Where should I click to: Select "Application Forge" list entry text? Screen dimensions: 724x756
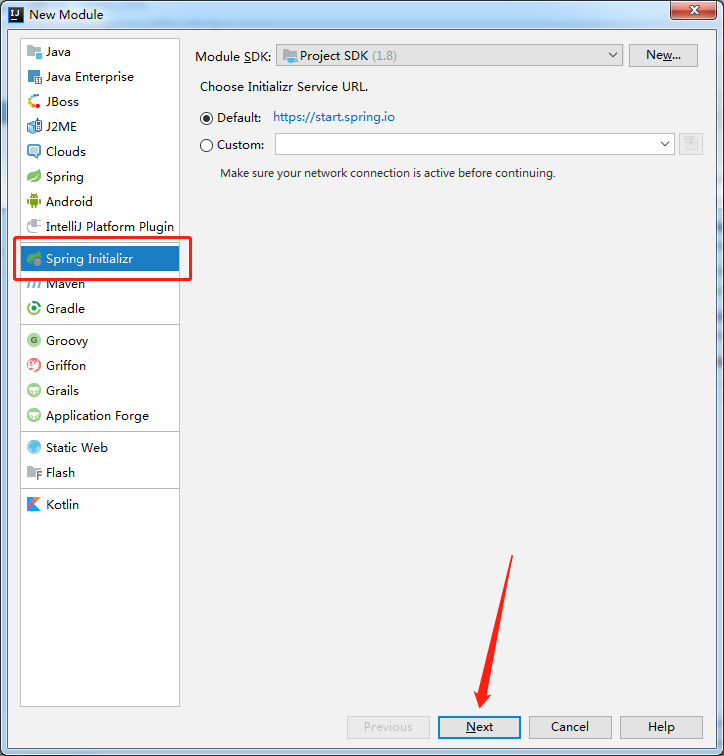click(97, 416)
